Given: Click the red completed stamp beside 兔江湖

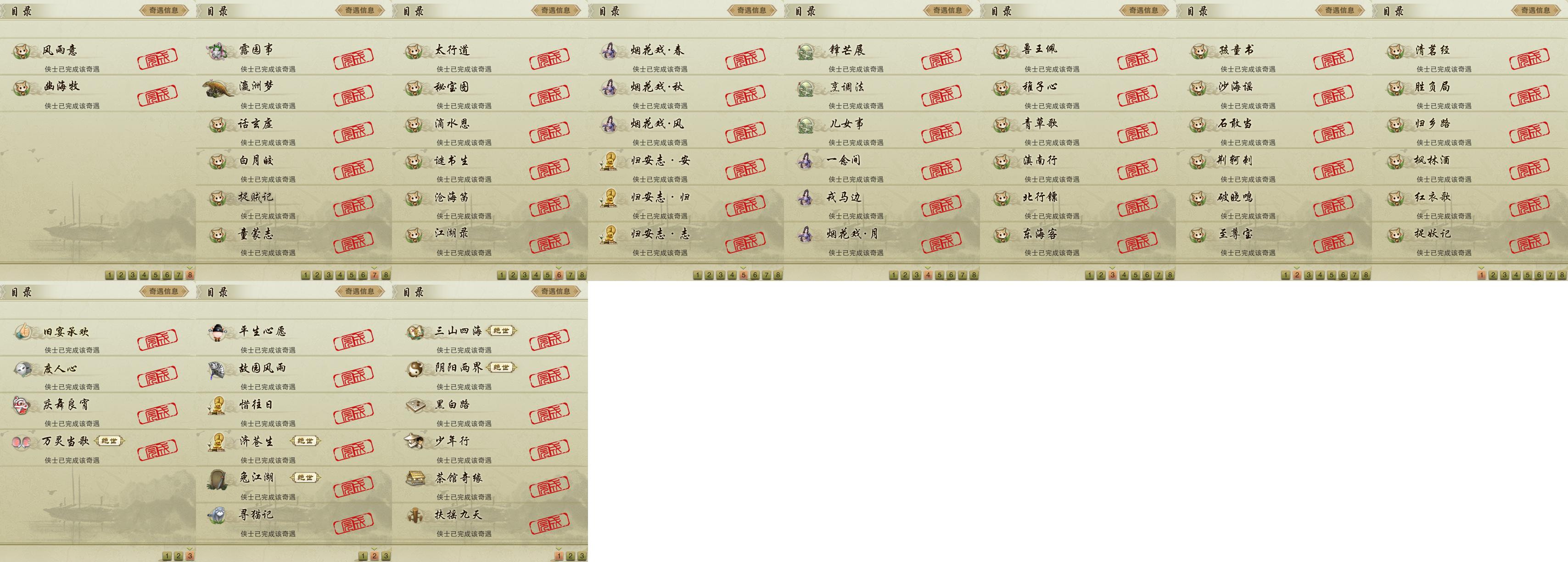Looking at the screenshot, I should (353, 488).
